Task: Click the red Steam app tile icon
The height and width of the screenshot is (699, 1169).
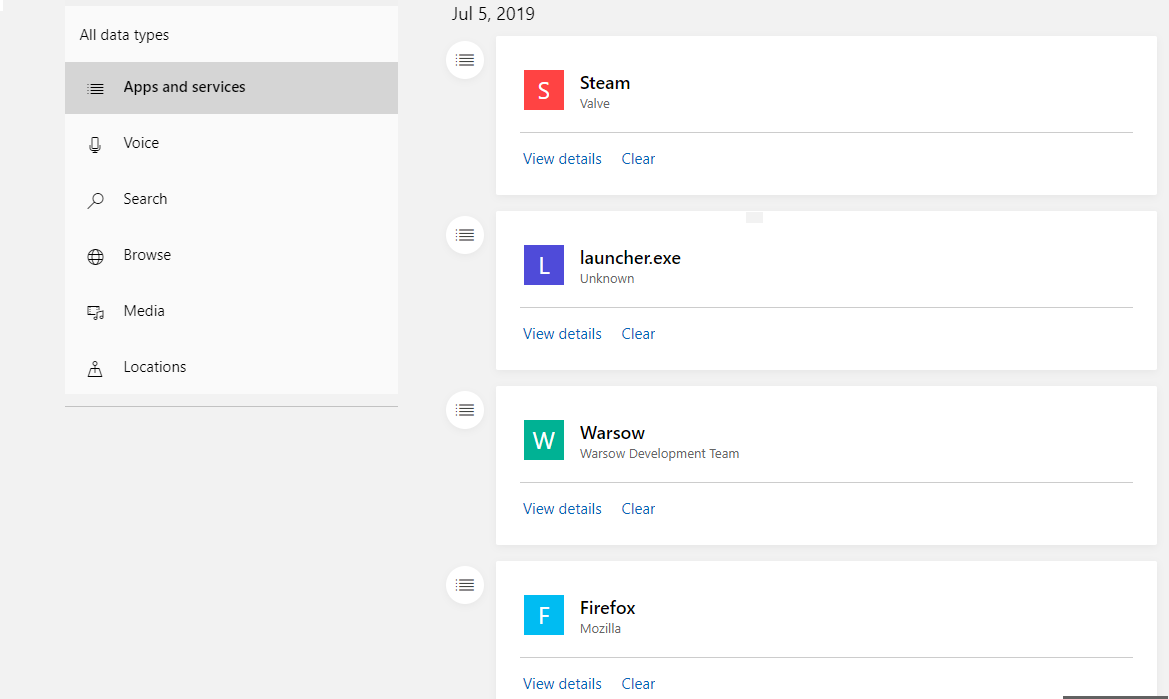Action: pyautogui.click(x=543, y=90)
